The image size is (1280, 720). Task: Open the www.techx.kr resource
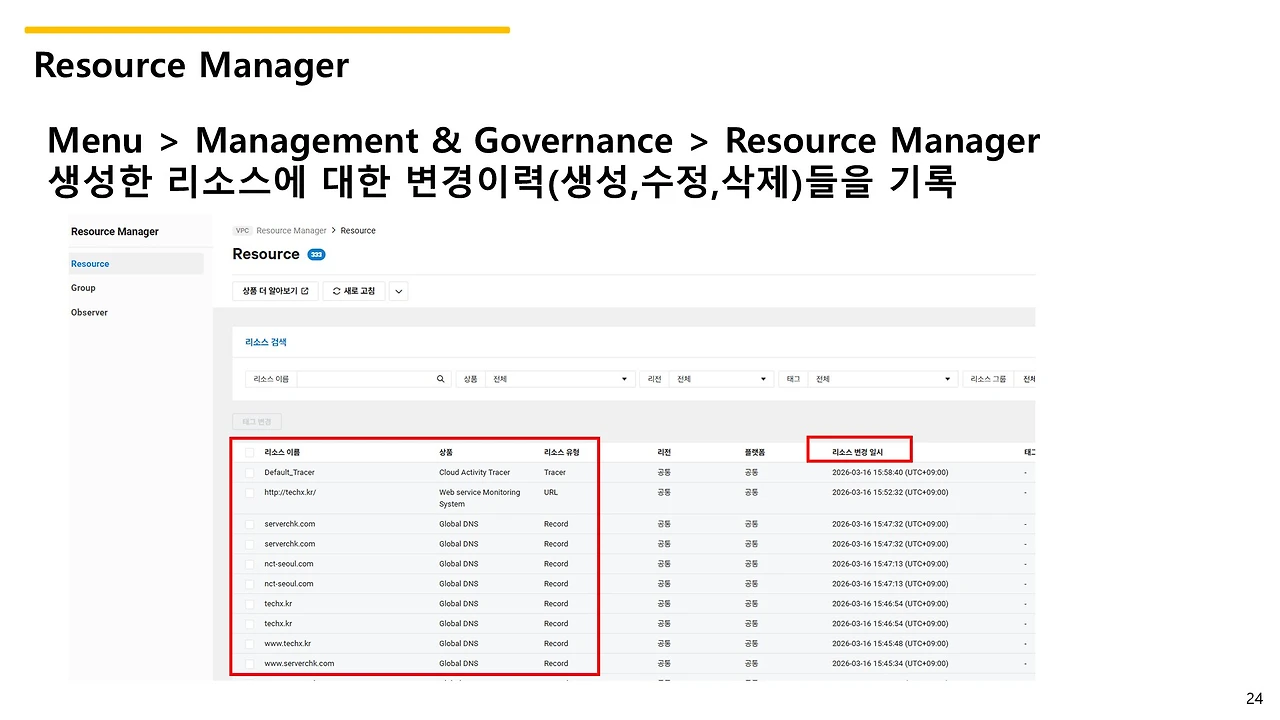coord(288,644)
